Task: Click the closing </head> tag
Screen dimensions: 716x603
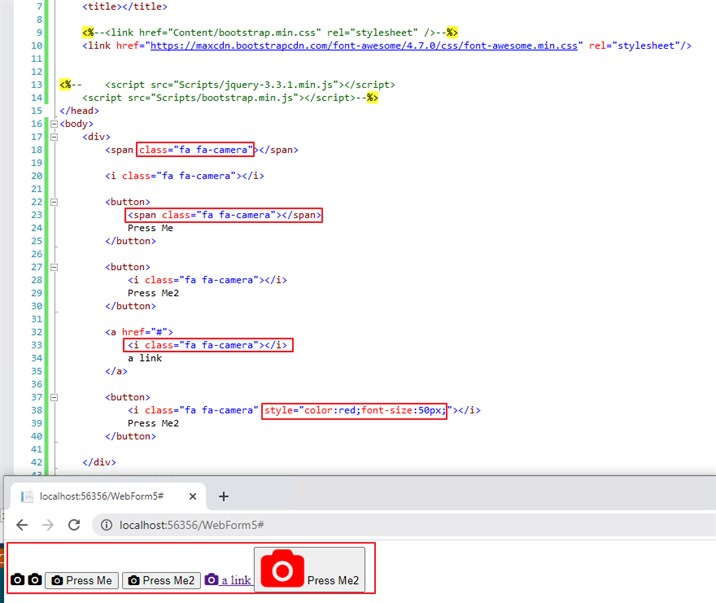Action: click(79, 110)
